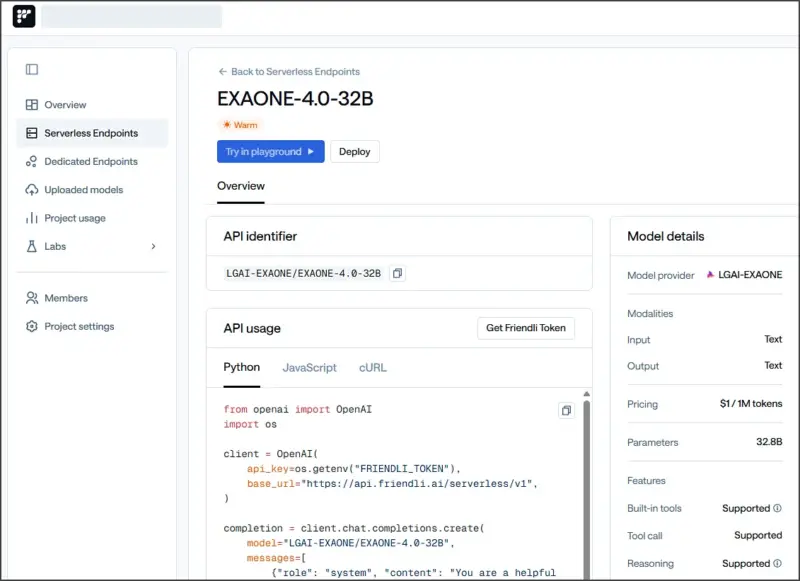800x581 pixels.
Task: Click Try in playground button
Action: [270, 151]
